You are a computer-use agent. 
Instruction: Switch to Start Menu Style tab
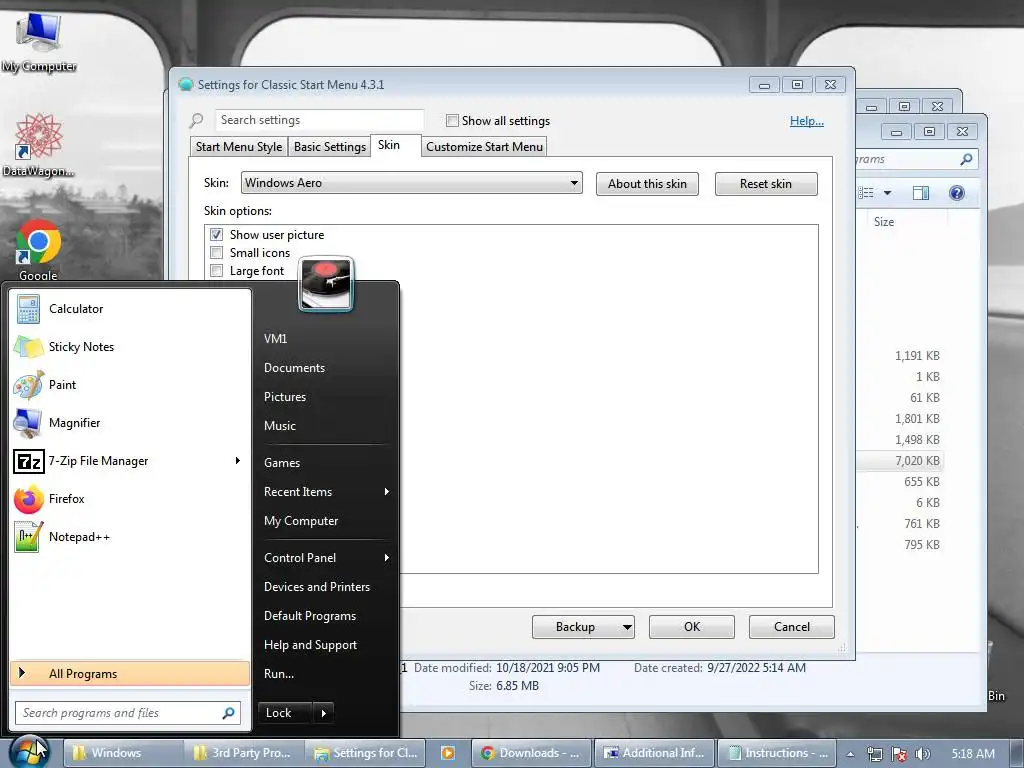[238, 147]
